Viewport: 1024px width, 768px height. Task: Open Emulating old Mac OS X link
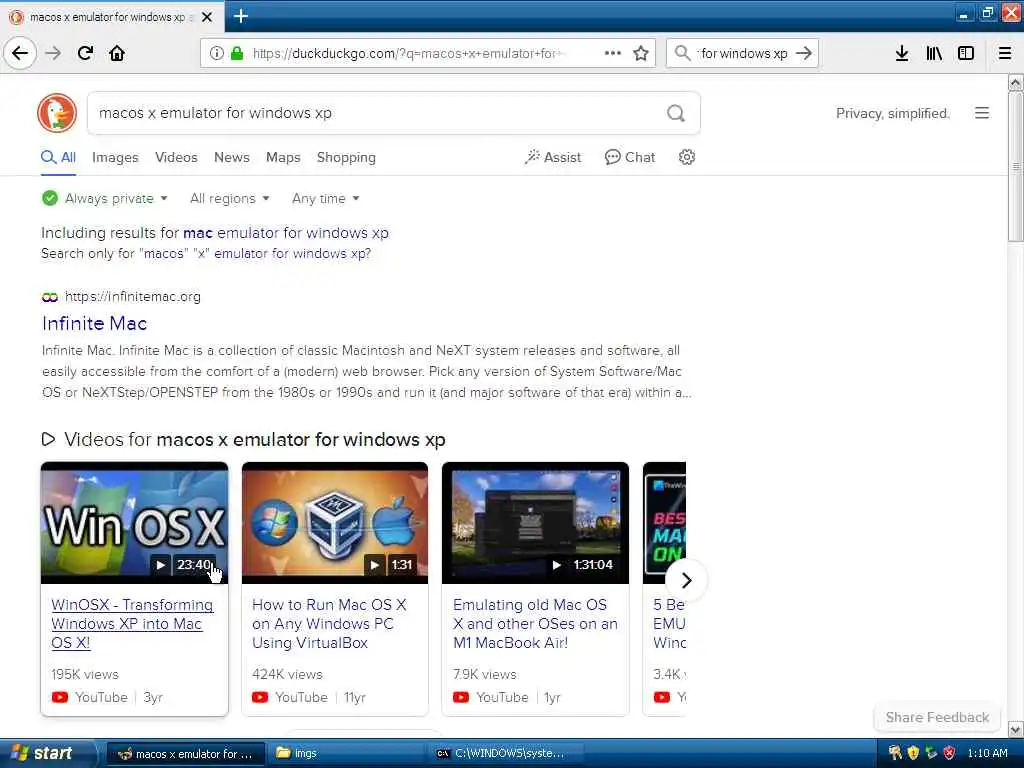click(535, 624)
